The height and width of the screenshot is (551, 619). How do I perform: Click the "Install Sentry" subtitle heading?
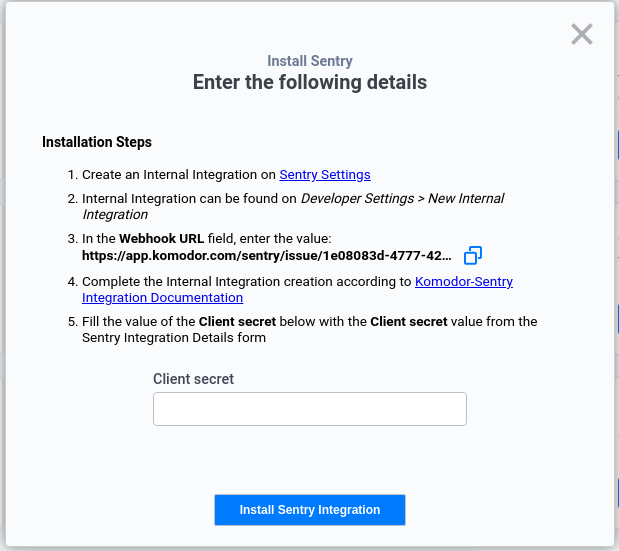pyautogui.click(x=310, y=61)
